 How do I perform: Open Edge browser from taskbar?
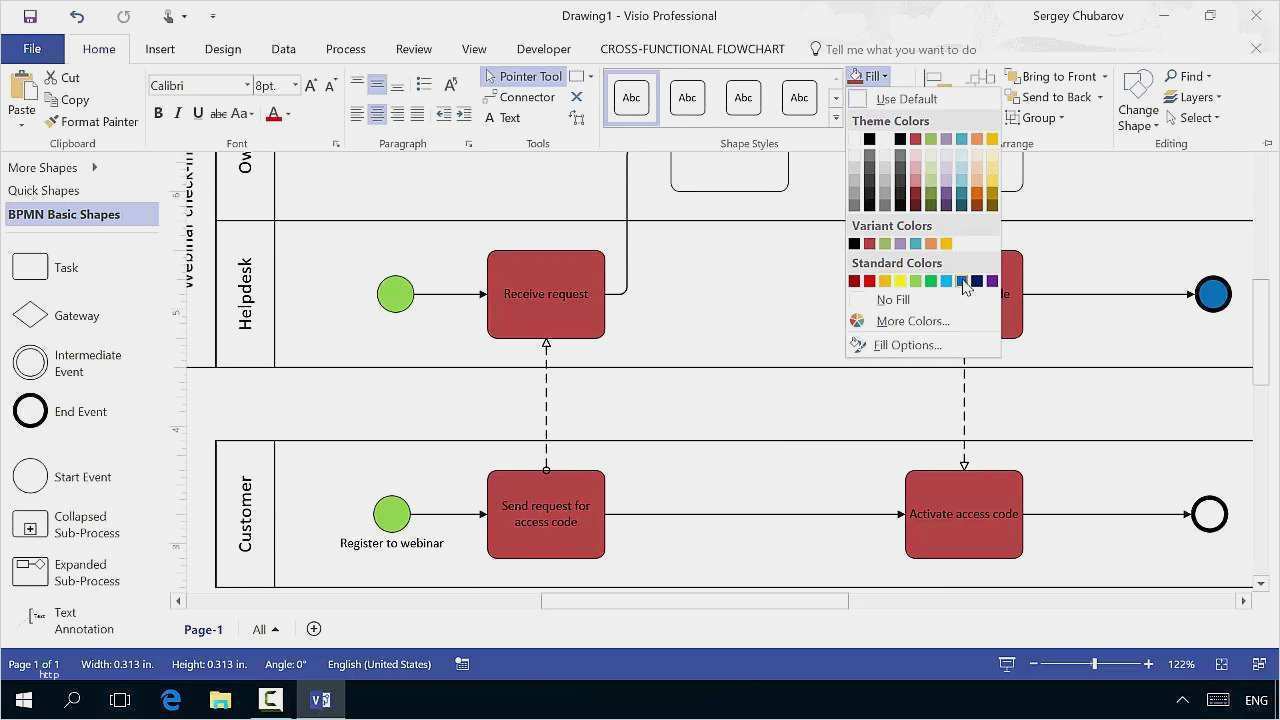(x=171, y=700)
